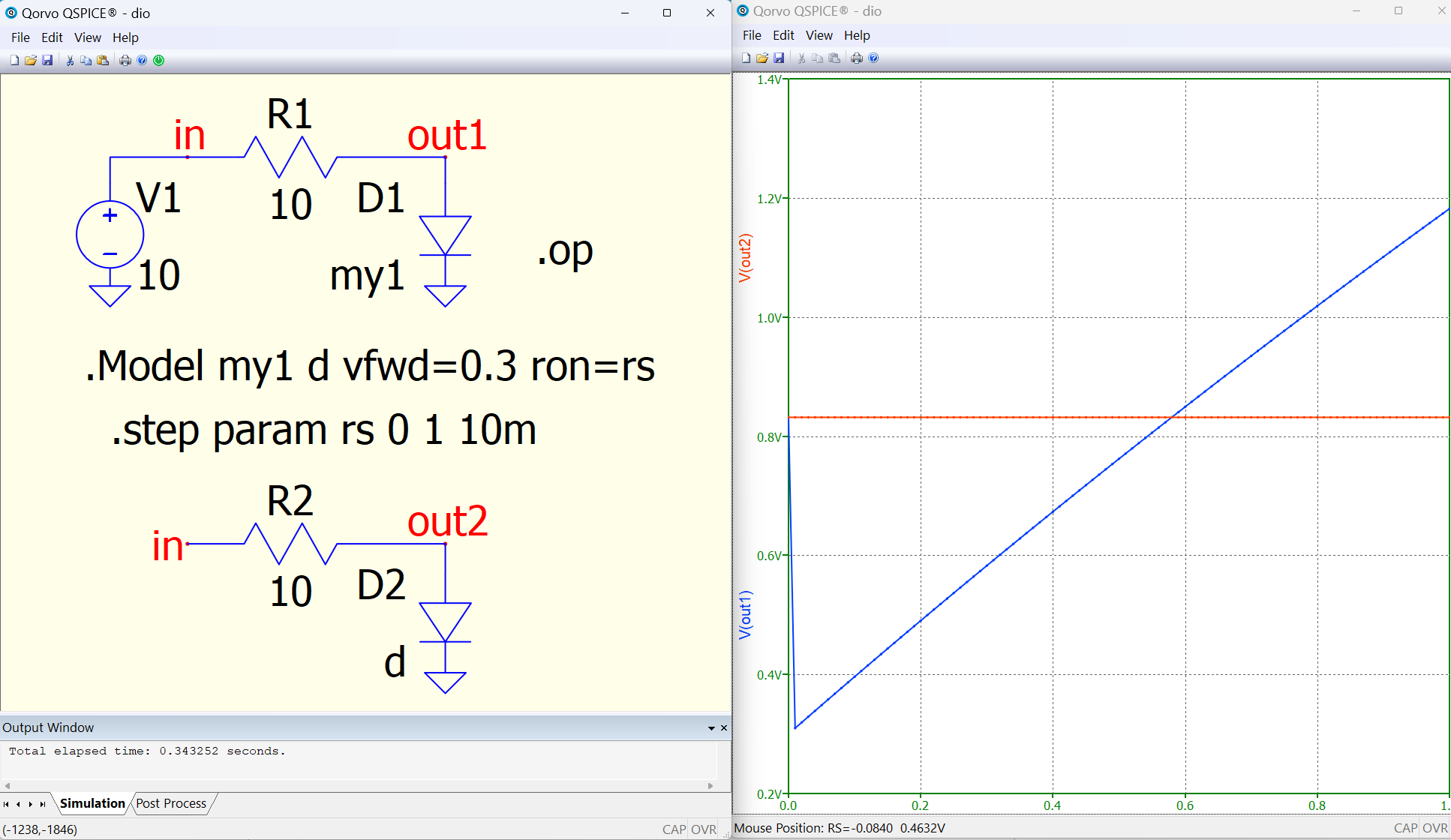Image resolution: width=1451 pixels, height=840 pixels.
Task: Click out1 net label
Action: (x=447, y=136)
